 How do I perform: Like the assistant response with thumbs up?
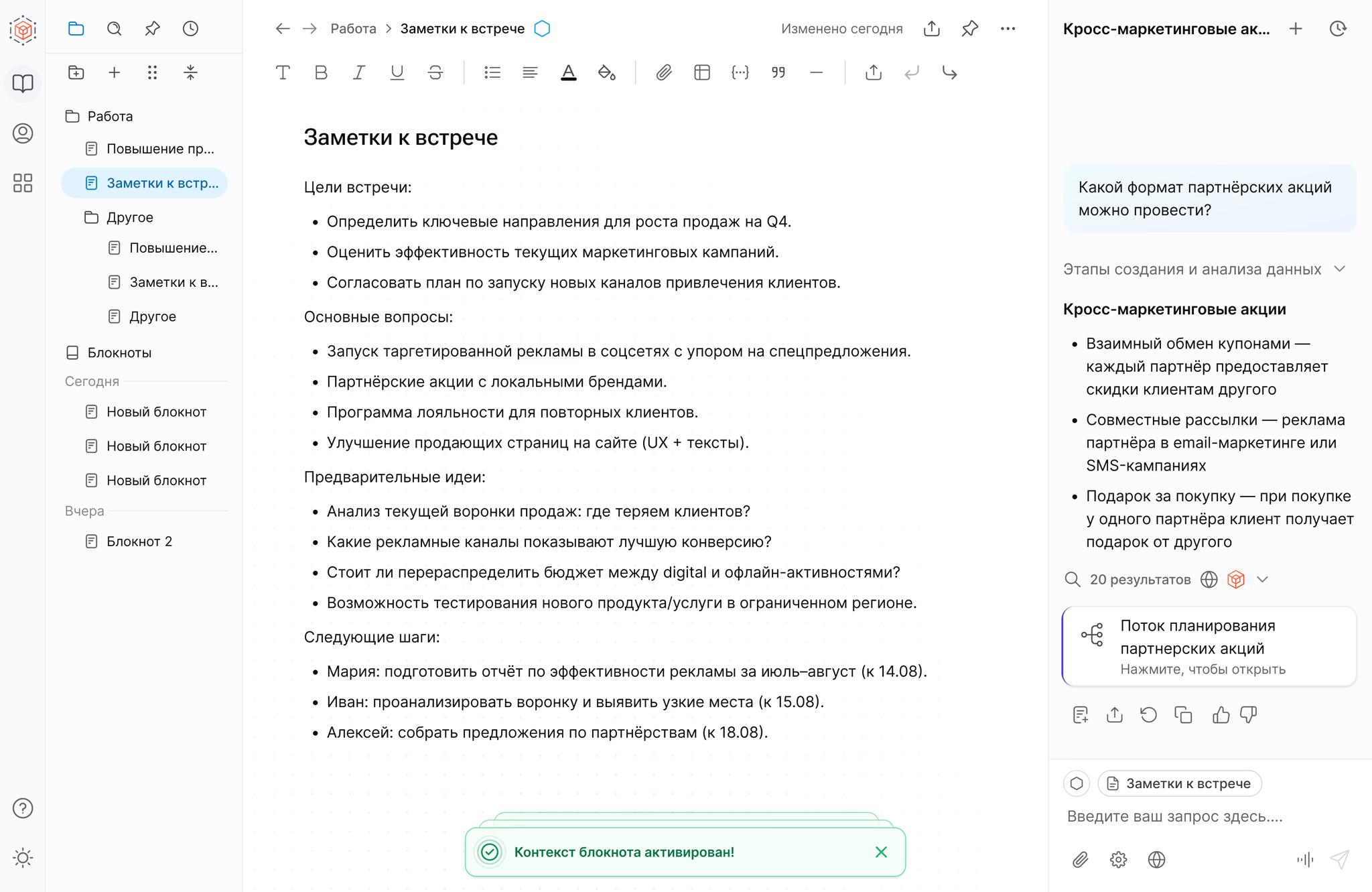[1221, 715]
